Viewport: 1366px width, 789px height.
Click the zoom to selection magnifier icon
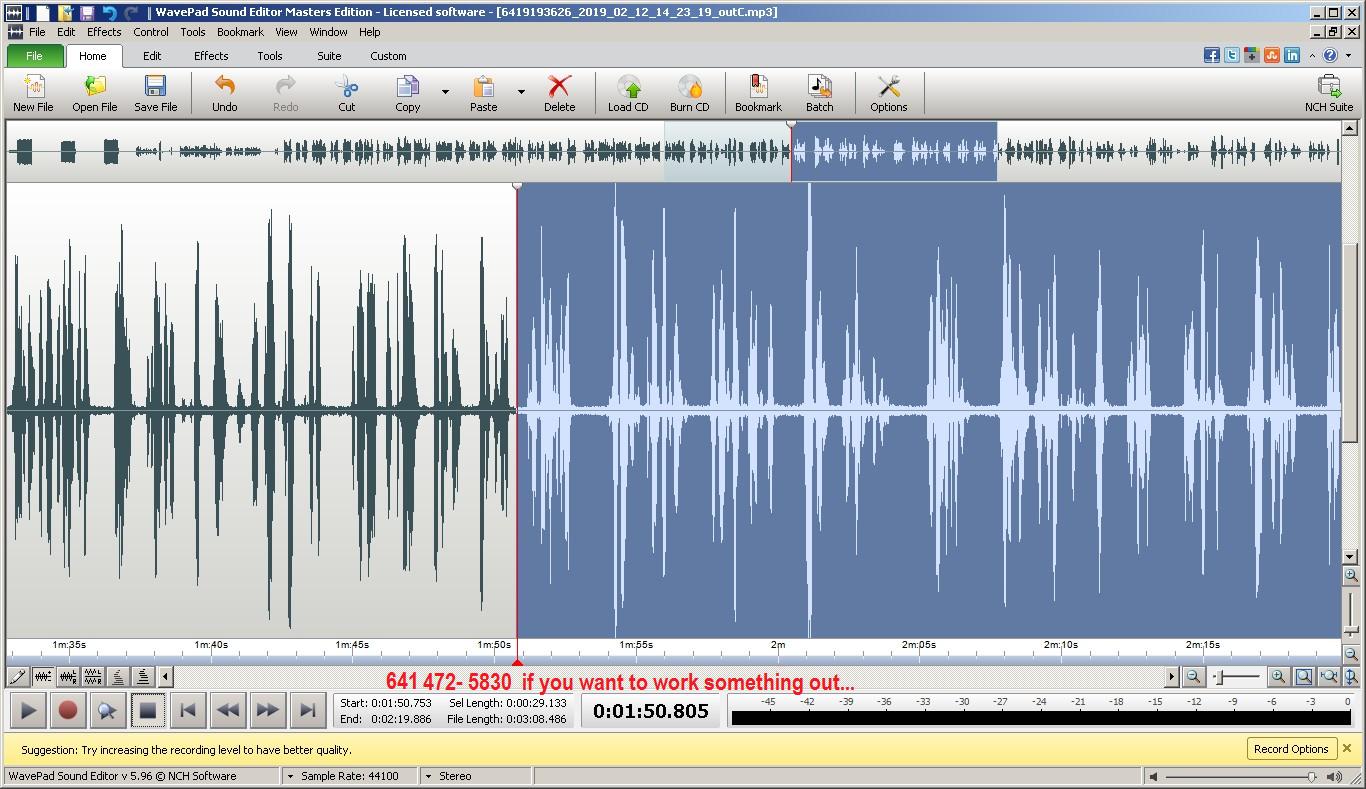coord(1303,677)
